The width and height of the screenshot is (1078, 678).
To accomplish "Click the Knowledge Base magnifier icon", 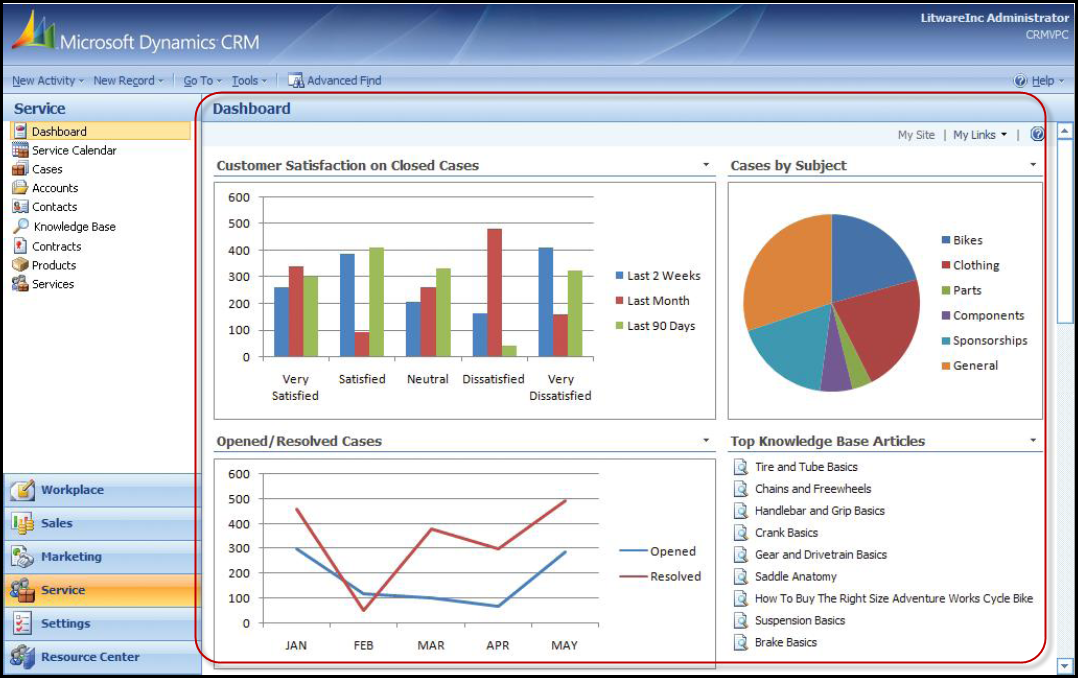I will pyautogui.click(x=21, y=226).
